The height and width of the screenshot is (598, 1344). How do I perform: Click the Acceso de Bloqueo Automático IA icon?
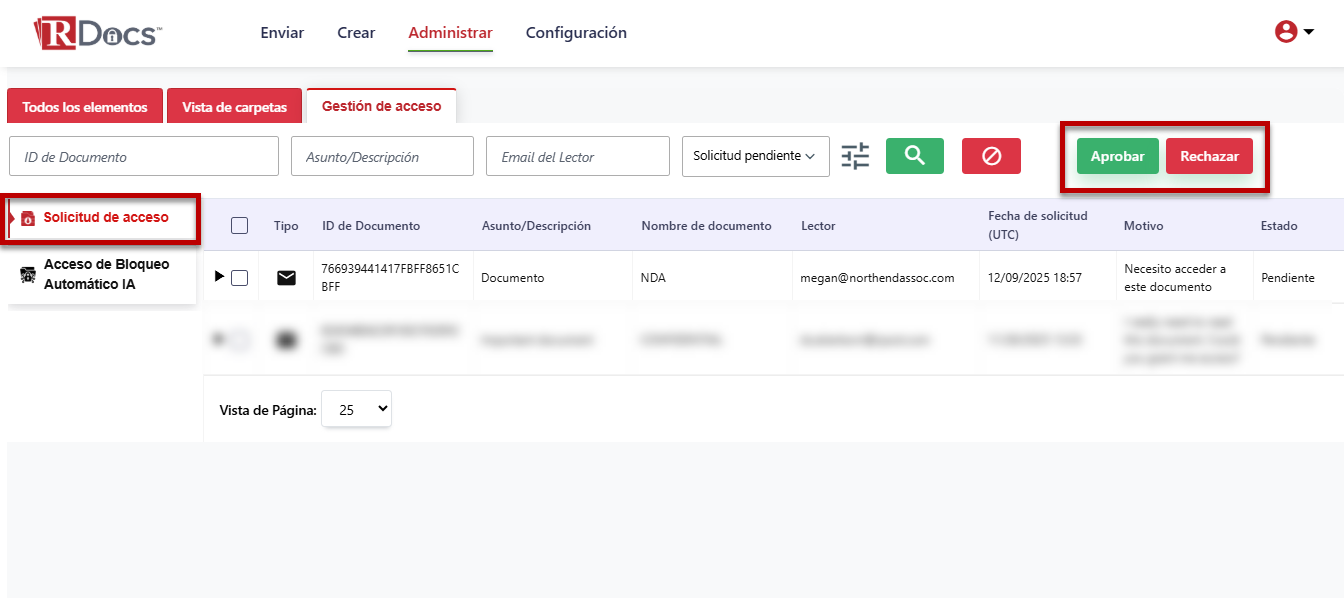[28, 275]
